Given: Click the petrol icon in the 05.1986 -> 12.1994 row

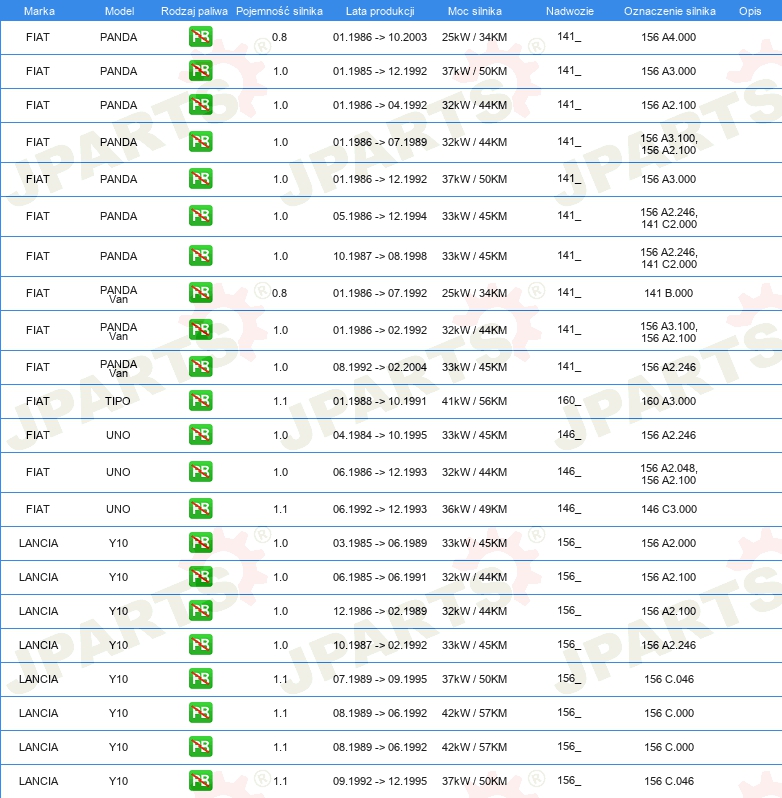Looking at the screenshot, I should pos(200,216).
